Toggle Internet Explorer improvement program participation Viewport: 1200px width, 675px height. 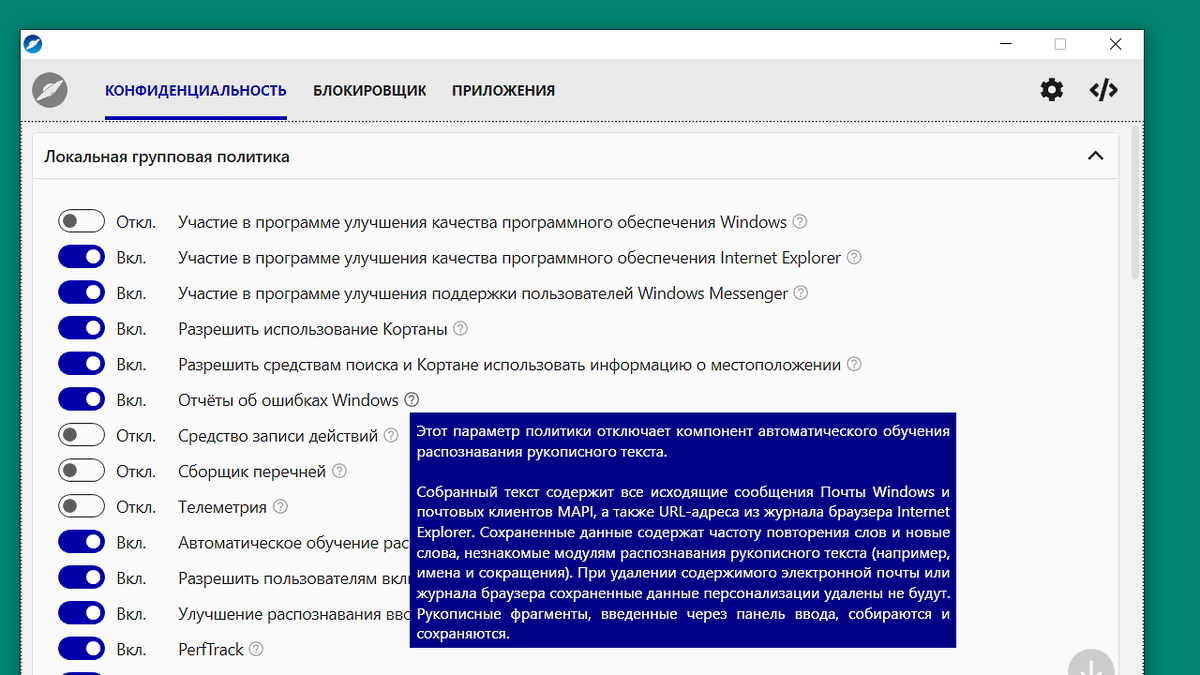point(82,258)
